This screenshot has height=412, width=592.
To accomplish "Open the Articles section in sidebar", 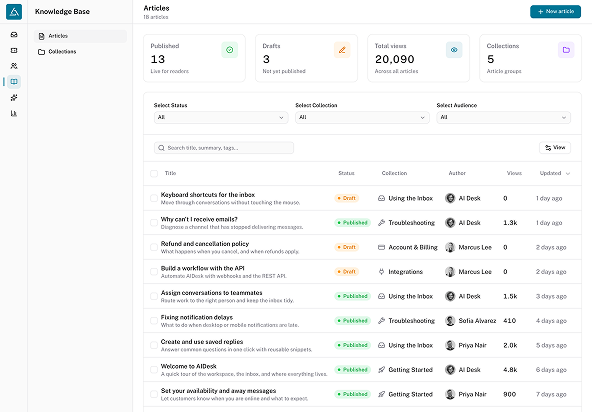I will 80,36.
